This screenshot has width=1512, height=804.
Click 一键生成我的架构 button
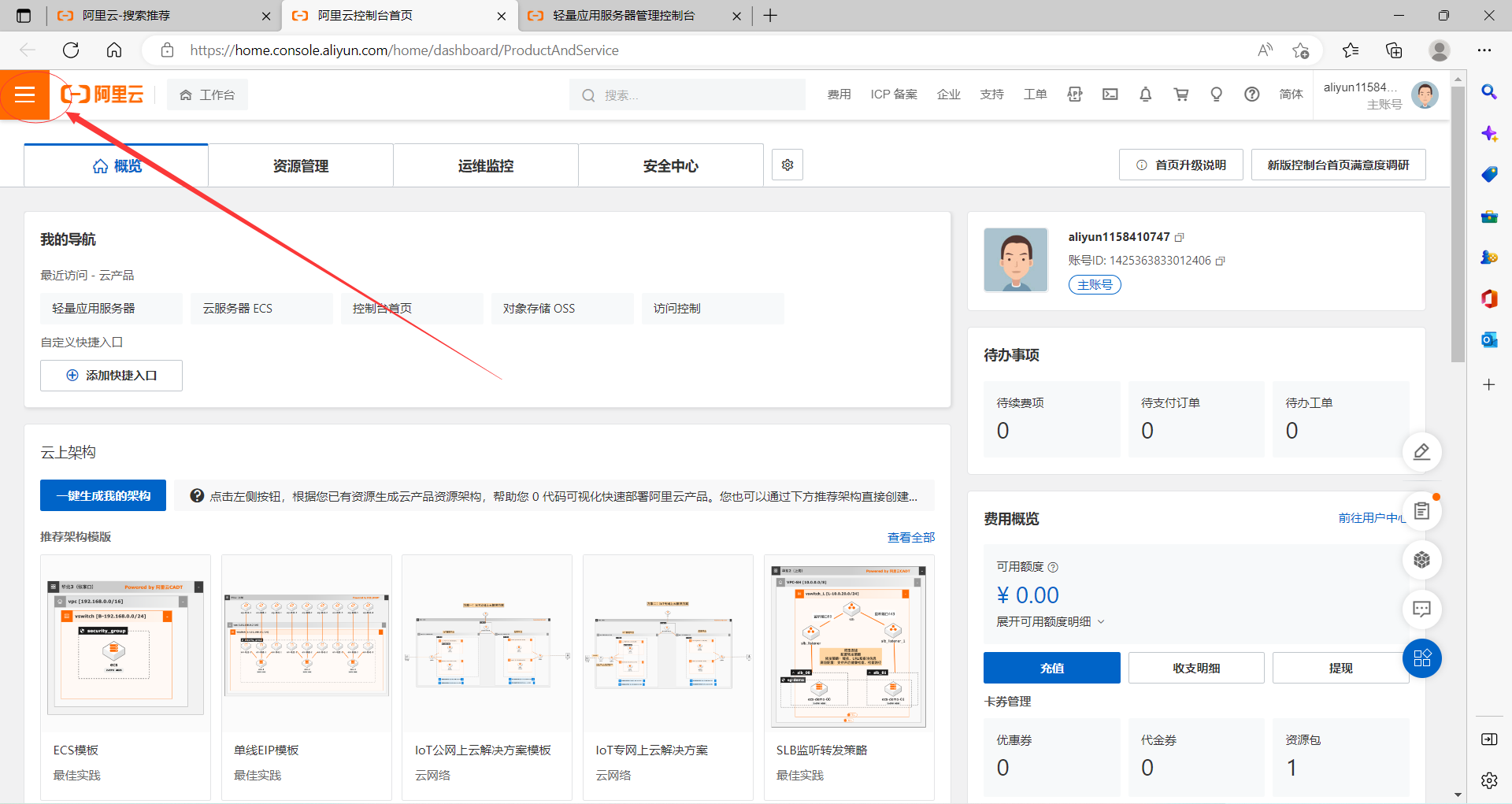point(103,495)
